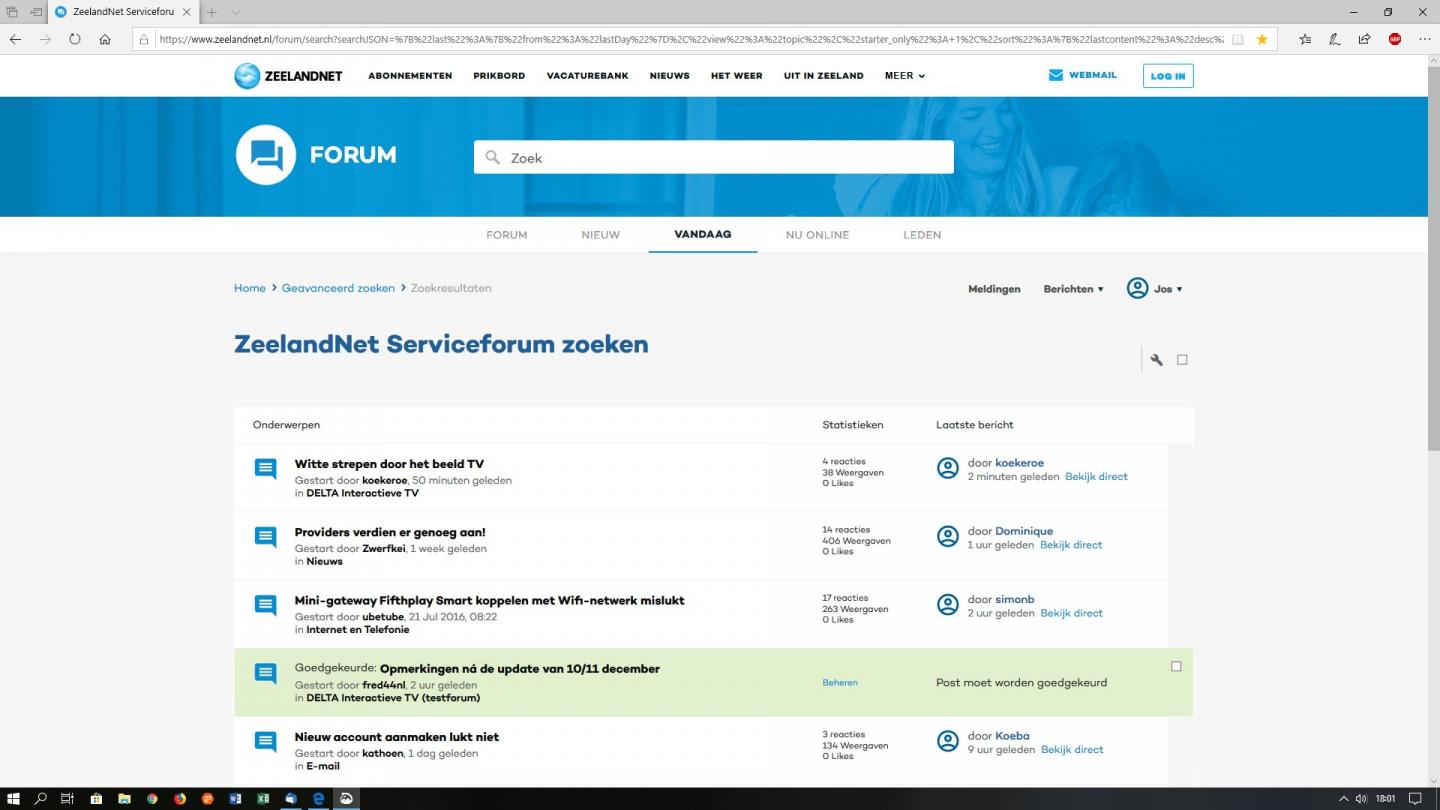The width and height of the screenshot is (1440, 810).
Task: Show the browser tab list dropdown arrow
Action: pos(236,12)
